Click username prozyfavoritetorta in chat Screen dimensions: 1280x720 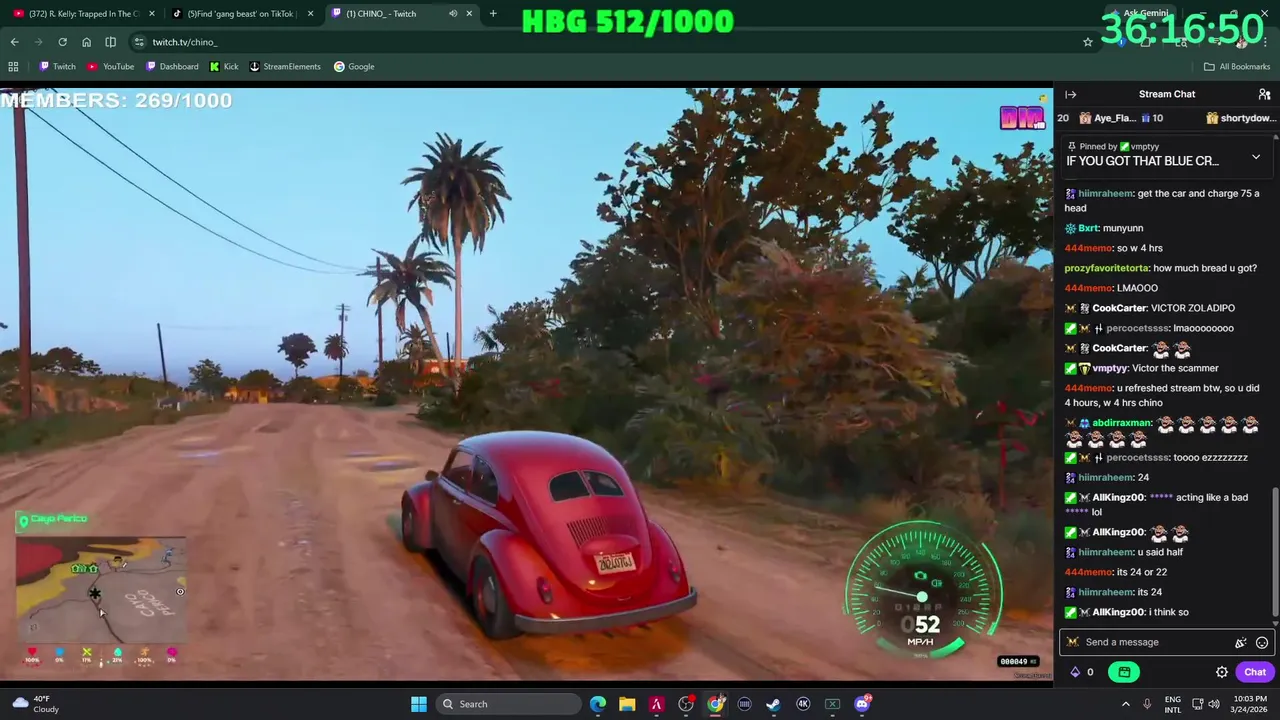pos(1107,268)
